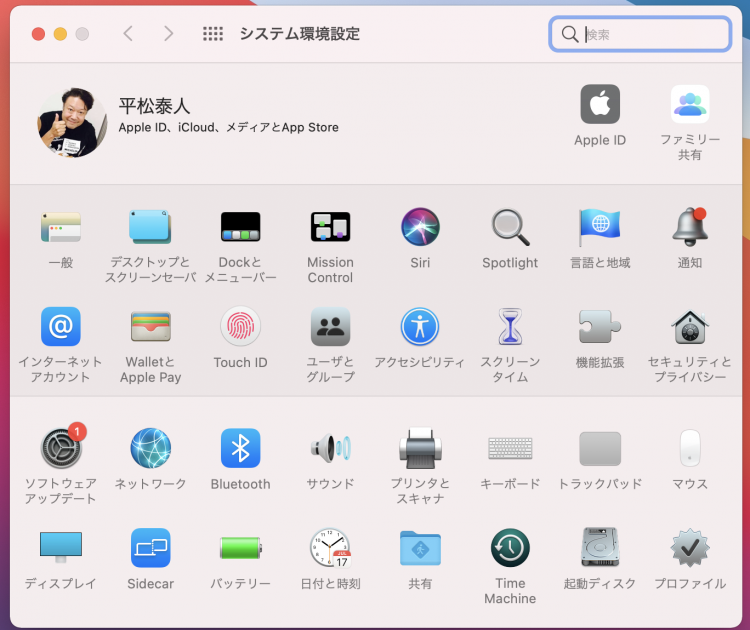Open ユーザとグループ preferences
This screenshot has height=630, width=750.
pos(331,327)
